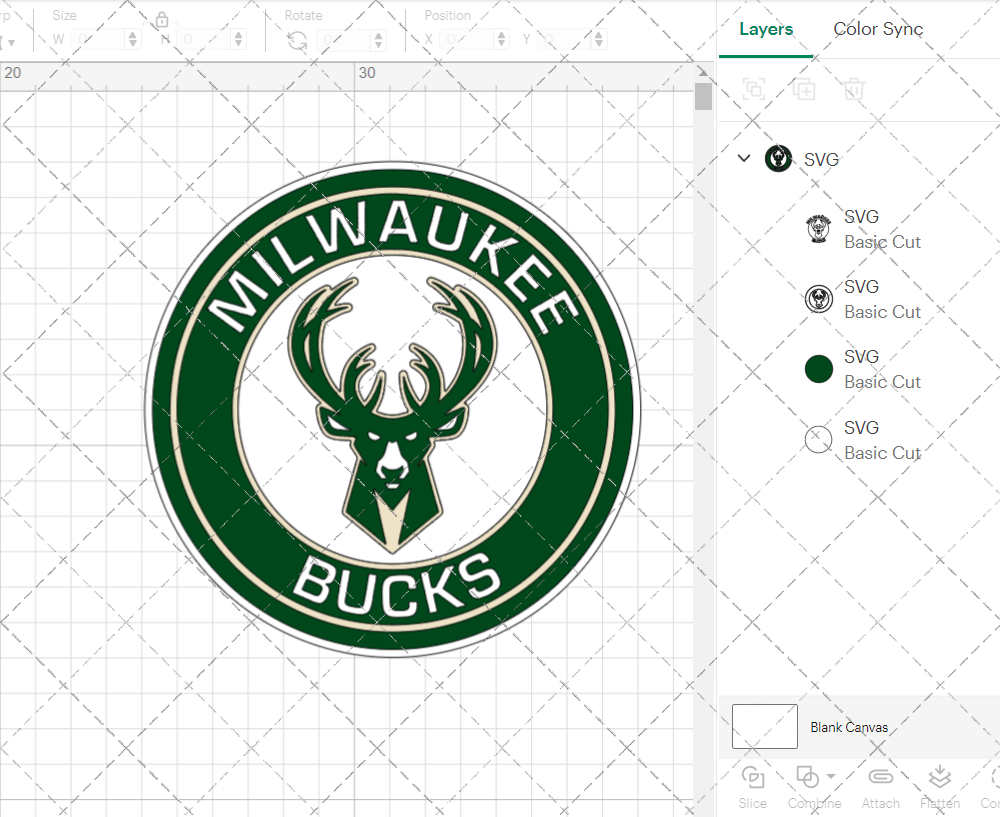The height and width of the screenshot is (817, 1000).
Task: Click the Rotate angle input field
Action: 344,41
